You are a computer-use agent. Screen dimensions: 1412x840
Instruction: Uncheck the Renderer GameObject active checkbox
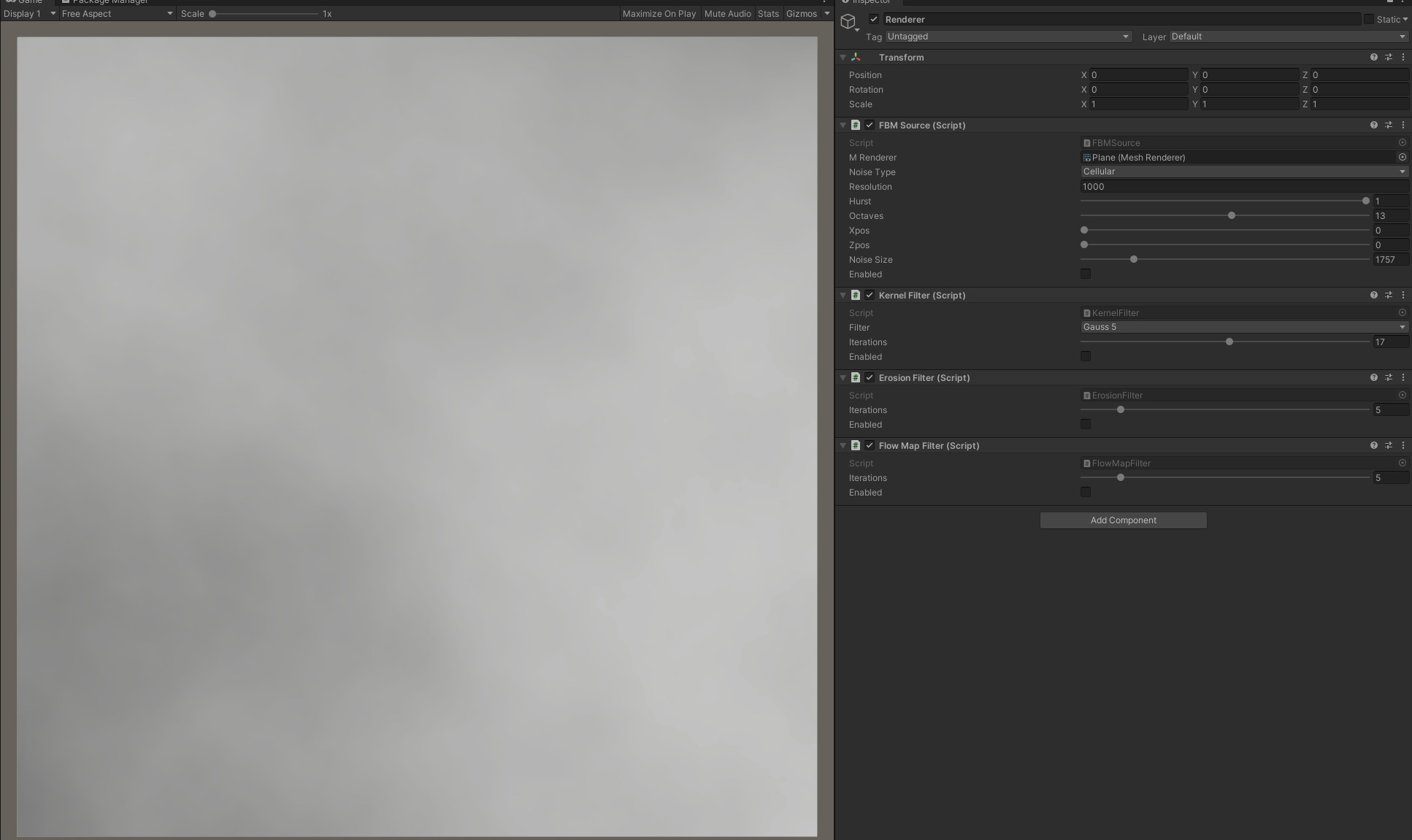874,20
